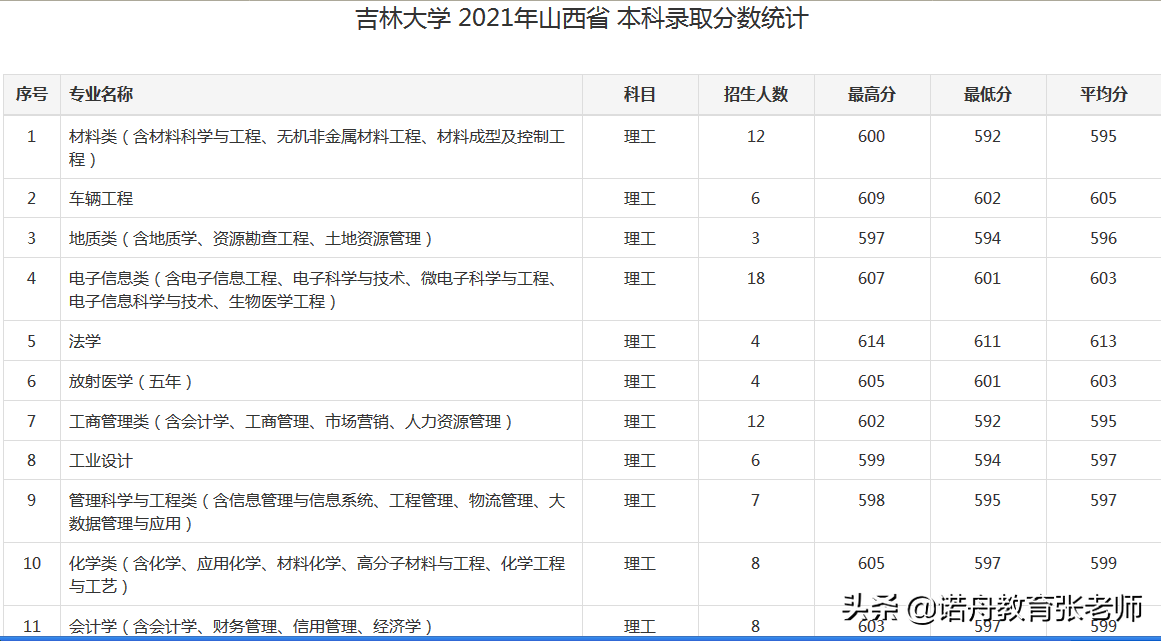Viewport: 1161px width, 641px height.
Task: Click lowest score 597 for 化学类
Action: coord(987,563)
